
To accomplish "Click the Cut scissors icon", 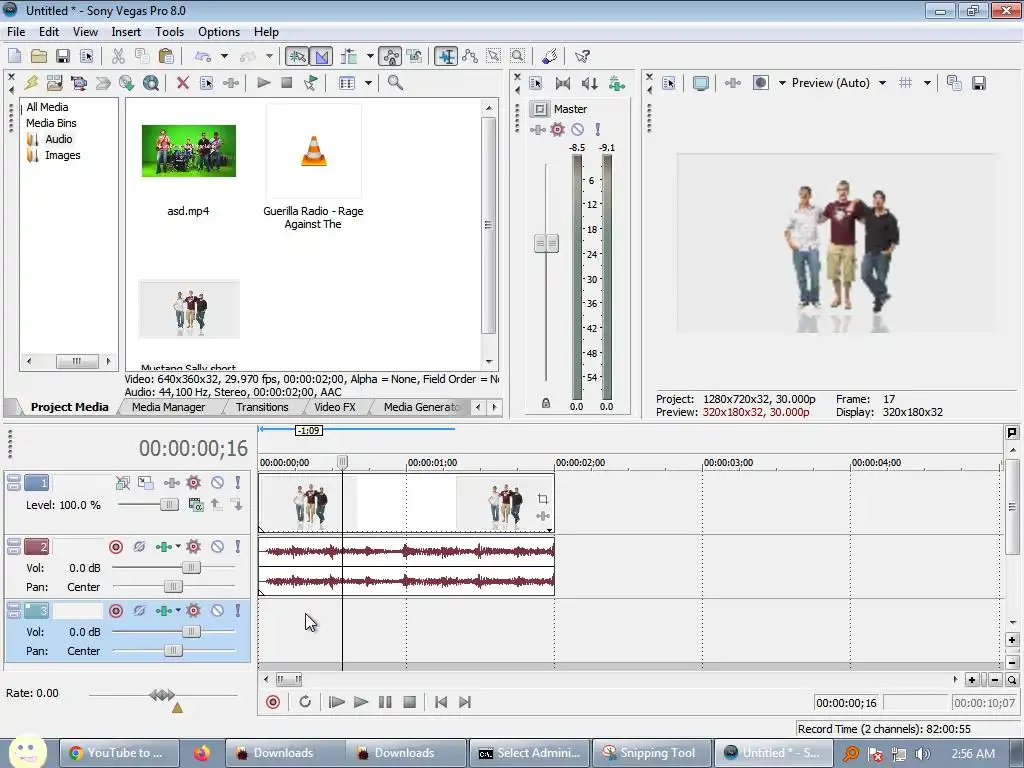I will pyautogui.click(x=118, y=56).
